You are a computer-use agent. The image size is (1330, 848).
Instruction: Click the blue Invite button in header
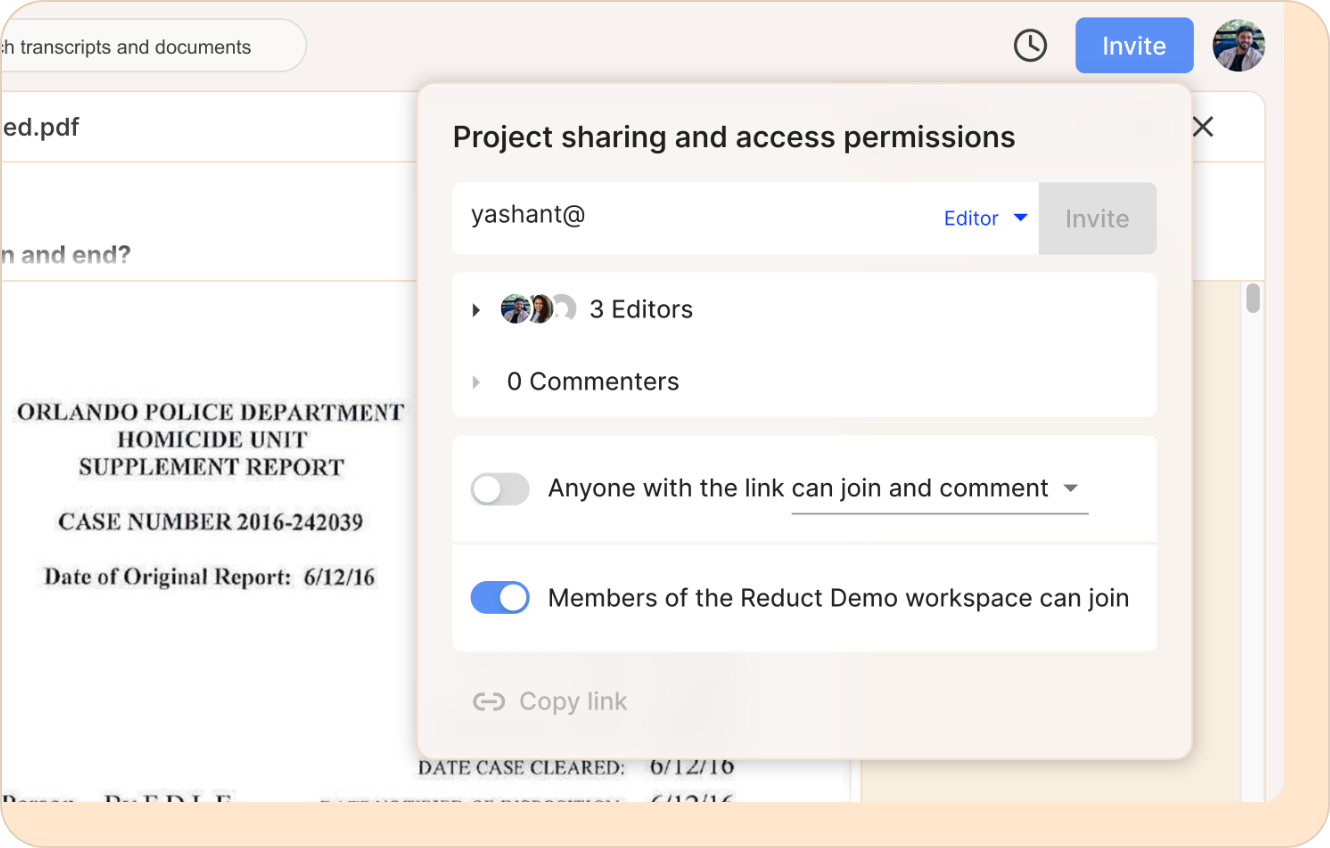click(x=1134, y=45)
